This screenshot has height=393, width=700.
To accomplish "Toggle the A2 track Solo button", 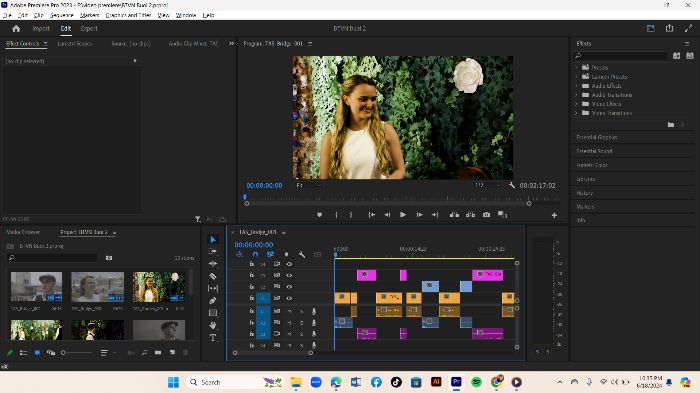I will point(301,322).
